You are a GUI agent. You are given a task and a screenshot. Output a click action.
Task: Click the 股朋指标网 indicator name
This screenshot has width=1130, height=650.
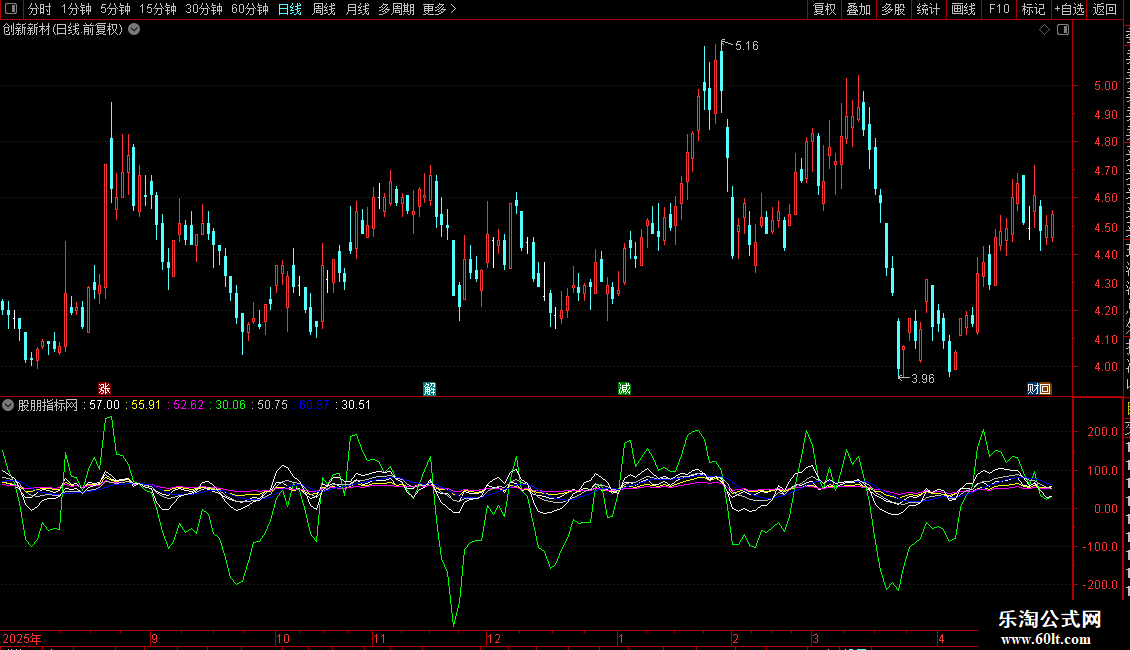coord(48,405)
